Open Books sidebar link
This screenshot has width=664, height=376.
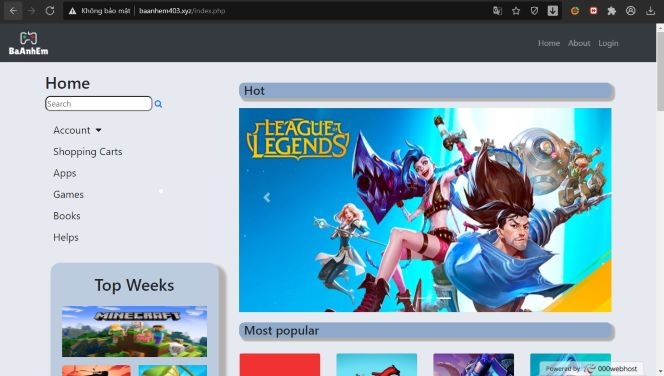point(66,216)
